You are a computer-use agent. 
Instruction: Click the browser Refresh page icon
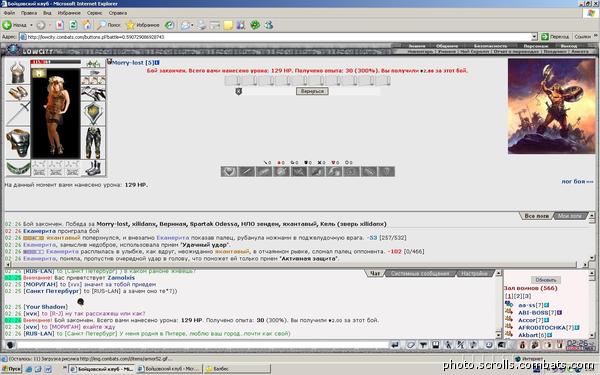(x=73, y=25)
